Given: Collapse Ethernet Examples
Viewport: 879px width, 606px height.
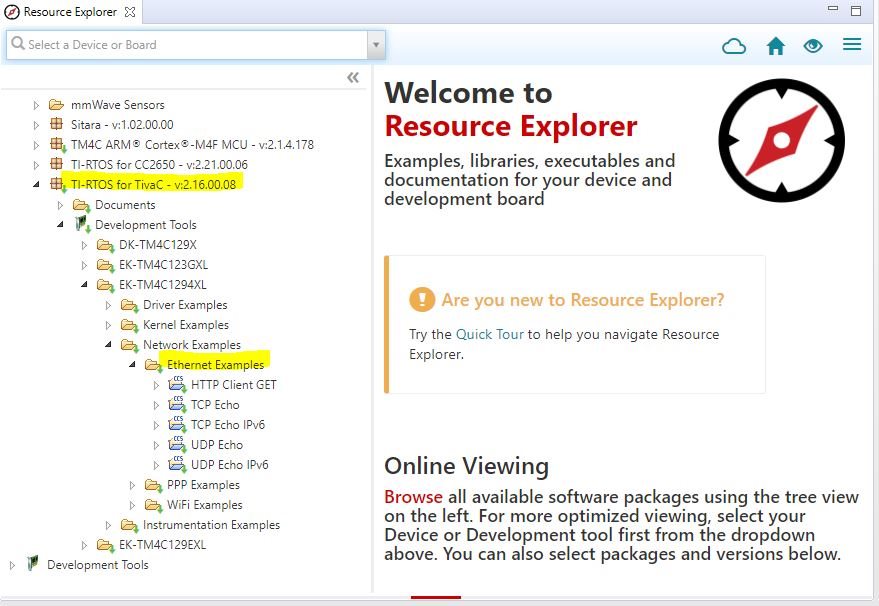Looking at the screenshot, I should pyautogui.click(x=132, y=365).
